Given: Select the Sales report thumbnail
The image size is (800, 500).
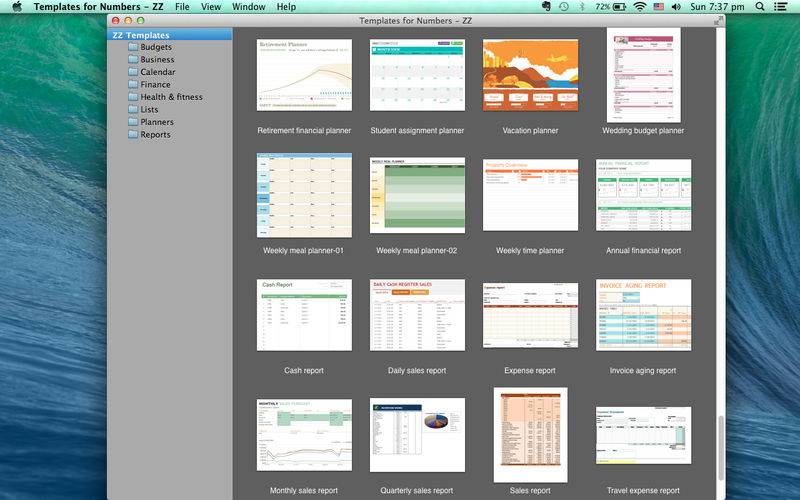Looking at the screenshot, I should tap(531, 435).
